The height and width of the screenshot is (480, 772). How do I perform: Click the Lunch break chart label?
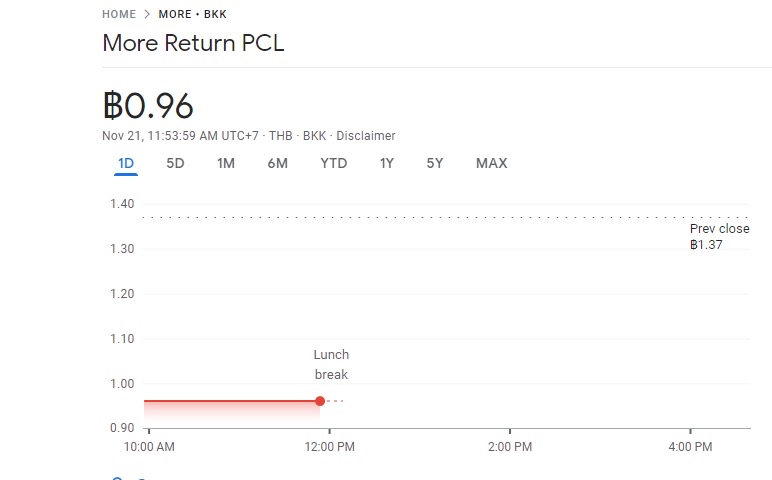(x=331, y=365)
